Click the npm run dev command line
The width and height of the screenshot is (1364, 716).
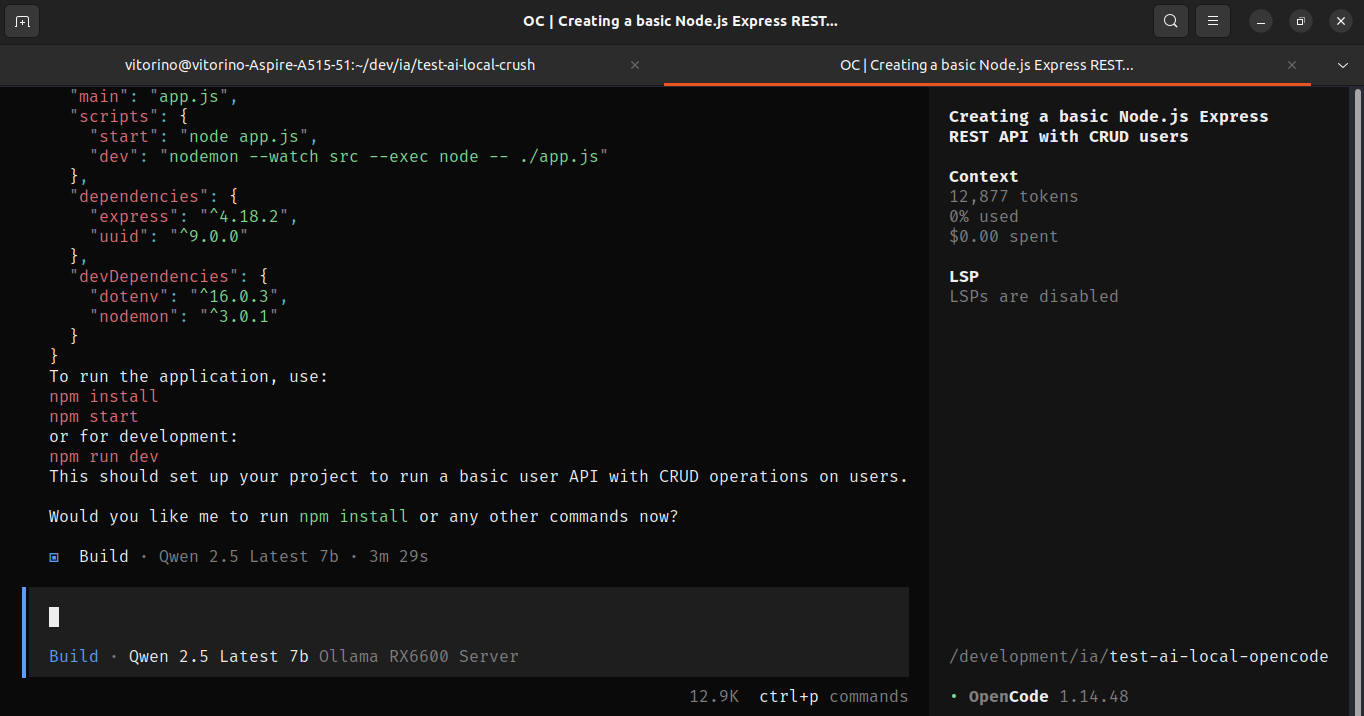coord(104,456)
